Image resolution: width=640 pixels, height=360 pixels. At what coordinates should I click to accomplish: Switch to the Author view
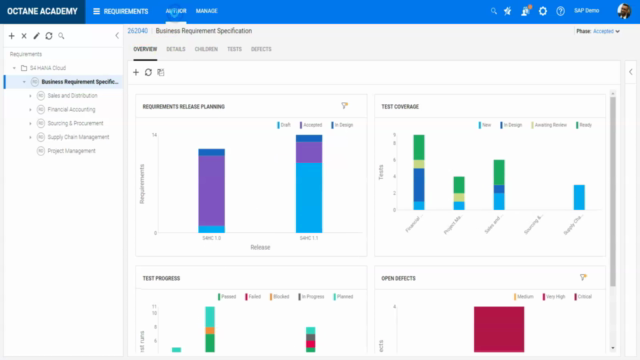[176, 11]
